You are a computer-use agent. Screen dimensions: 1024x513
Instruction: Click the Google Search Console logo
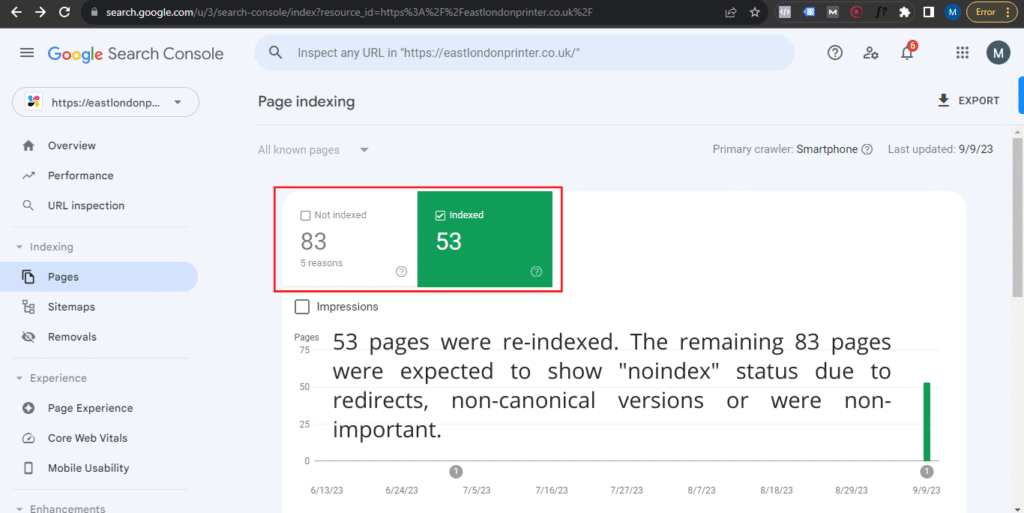pyautogui.click(x=135, y=54)
